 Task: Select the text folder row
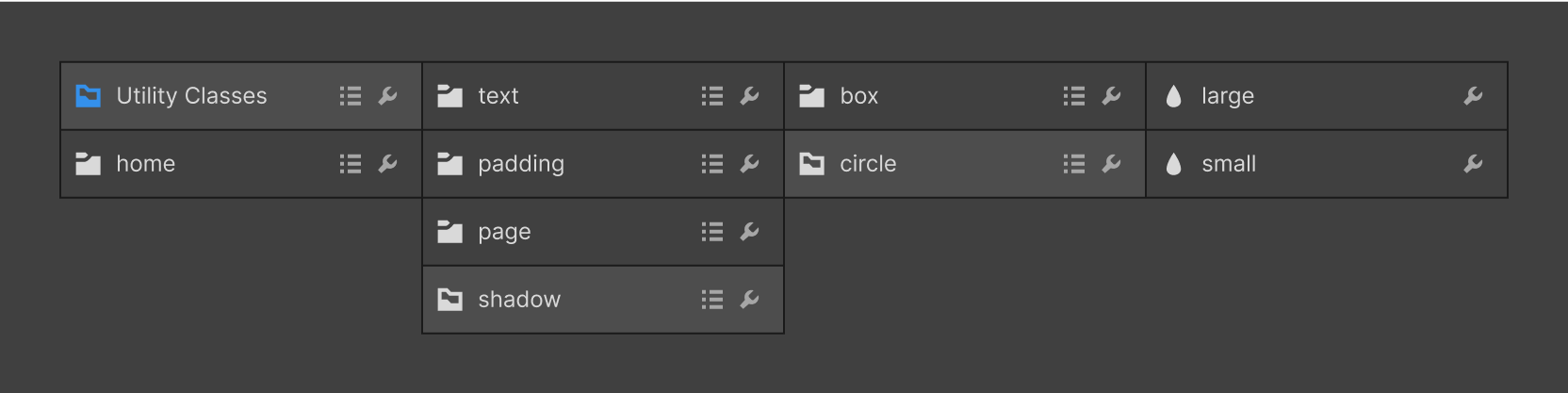coord(603,96)
